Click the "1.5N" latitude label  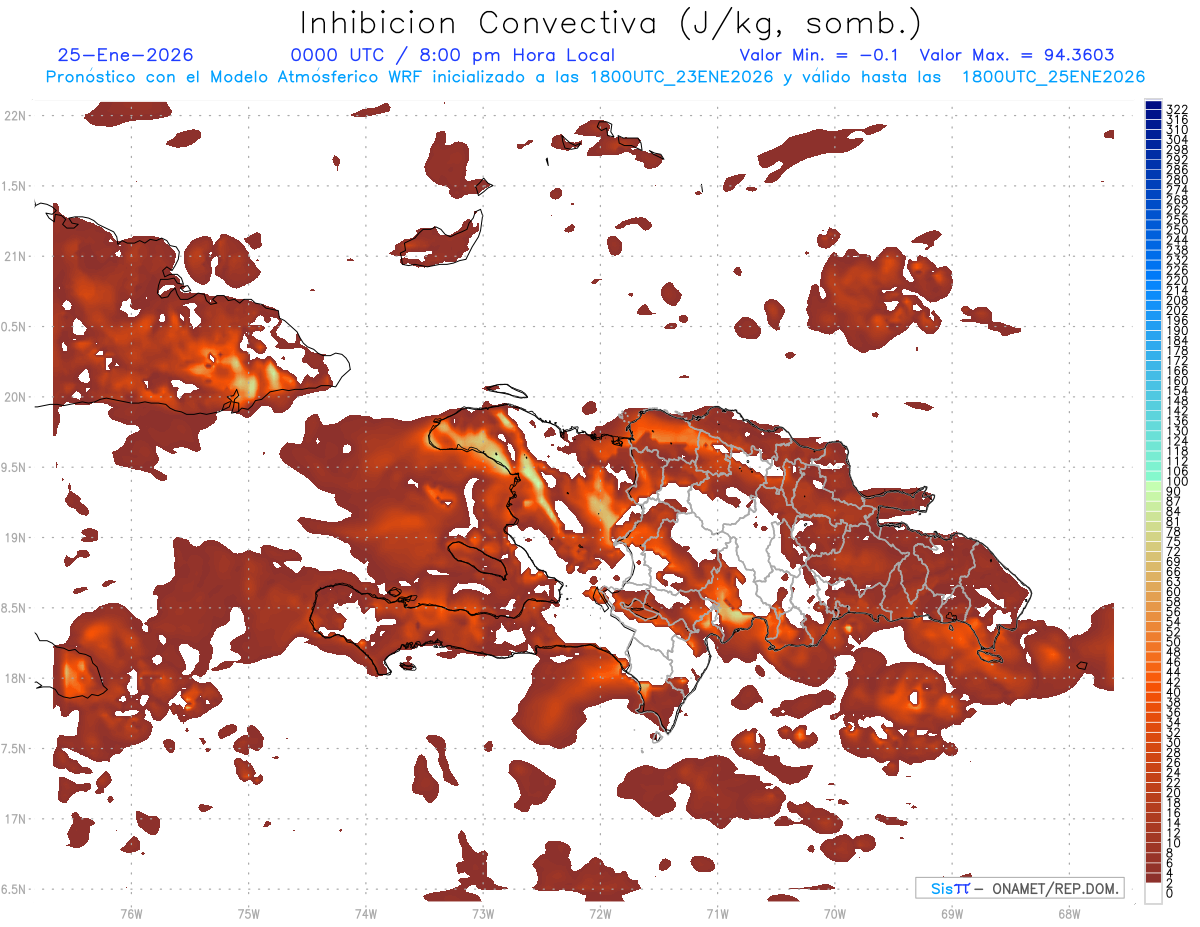[x=15, y=186]
